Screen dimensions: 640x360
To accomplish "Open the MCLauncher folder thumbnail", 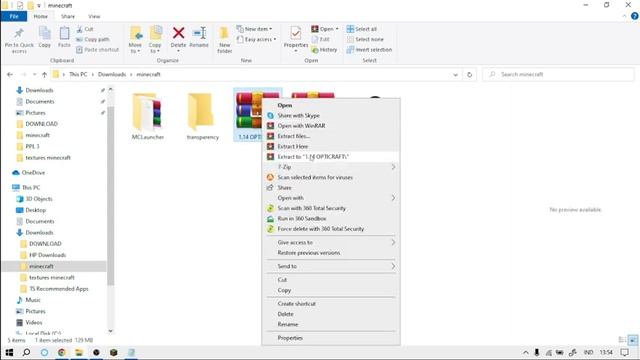I will (x=147, y=111).
